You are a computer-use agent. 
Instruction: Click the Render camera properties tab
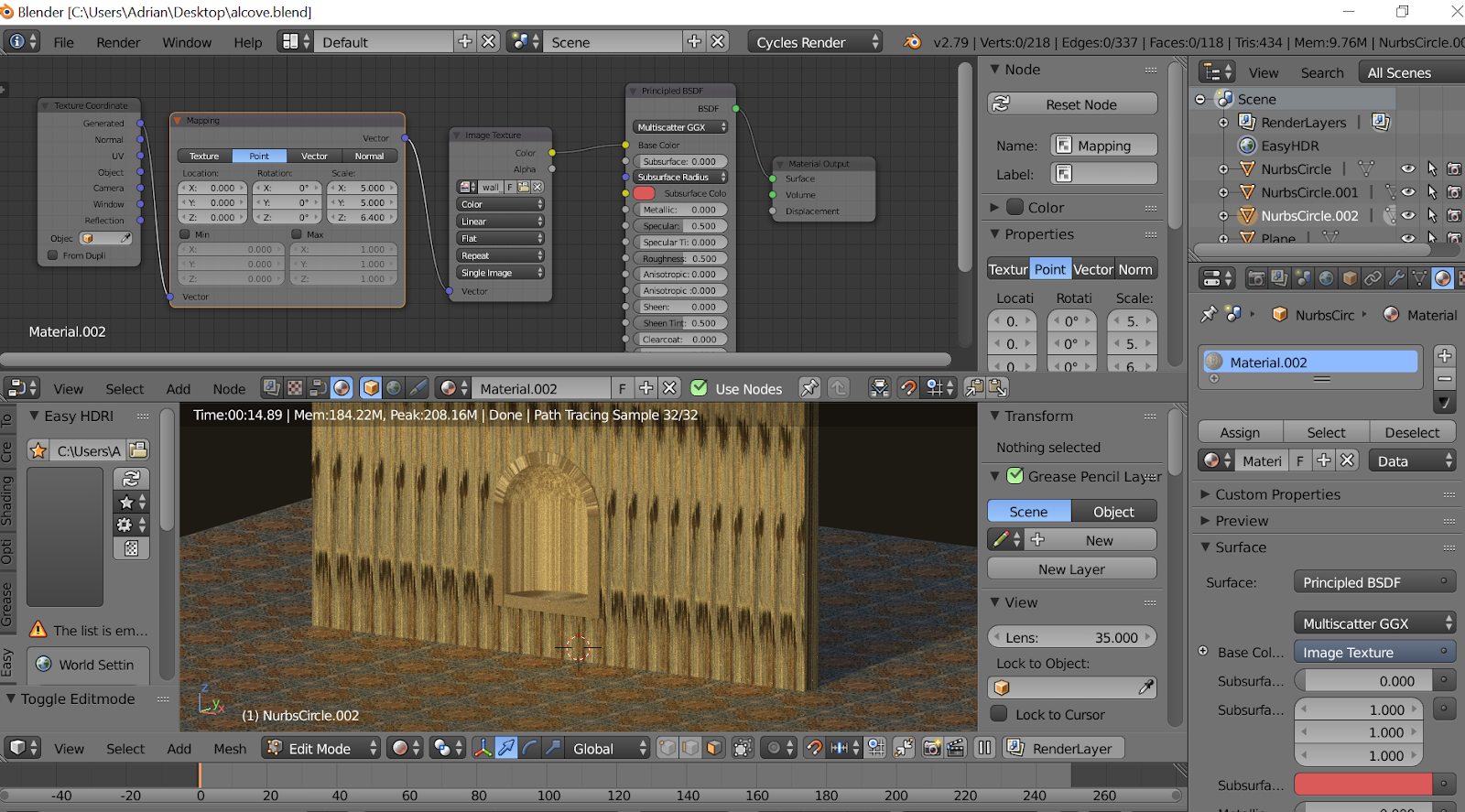(x=1256, y=278)
